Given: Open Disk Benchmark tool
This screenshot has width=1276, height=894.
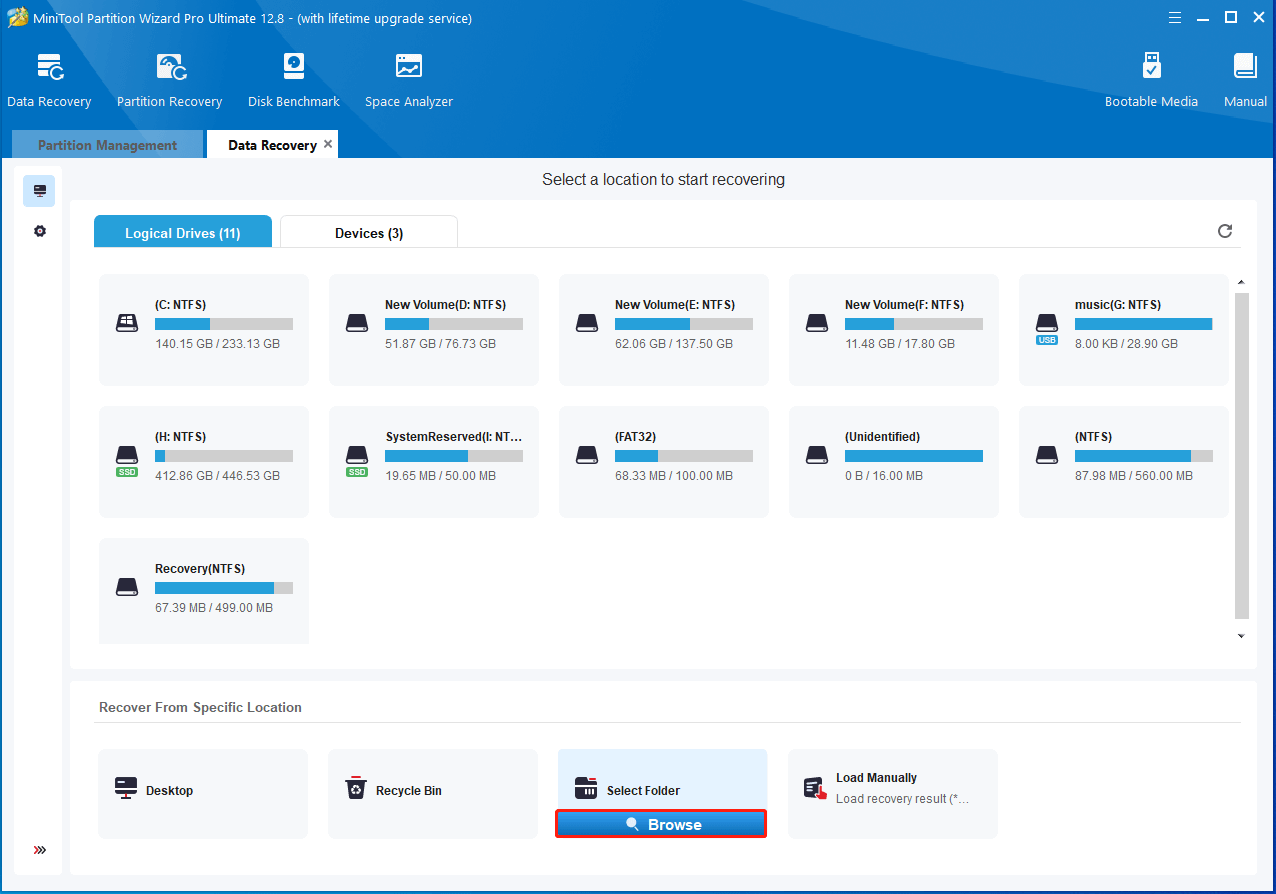Looking at the screenshot, I should click(x=294, y=81).
